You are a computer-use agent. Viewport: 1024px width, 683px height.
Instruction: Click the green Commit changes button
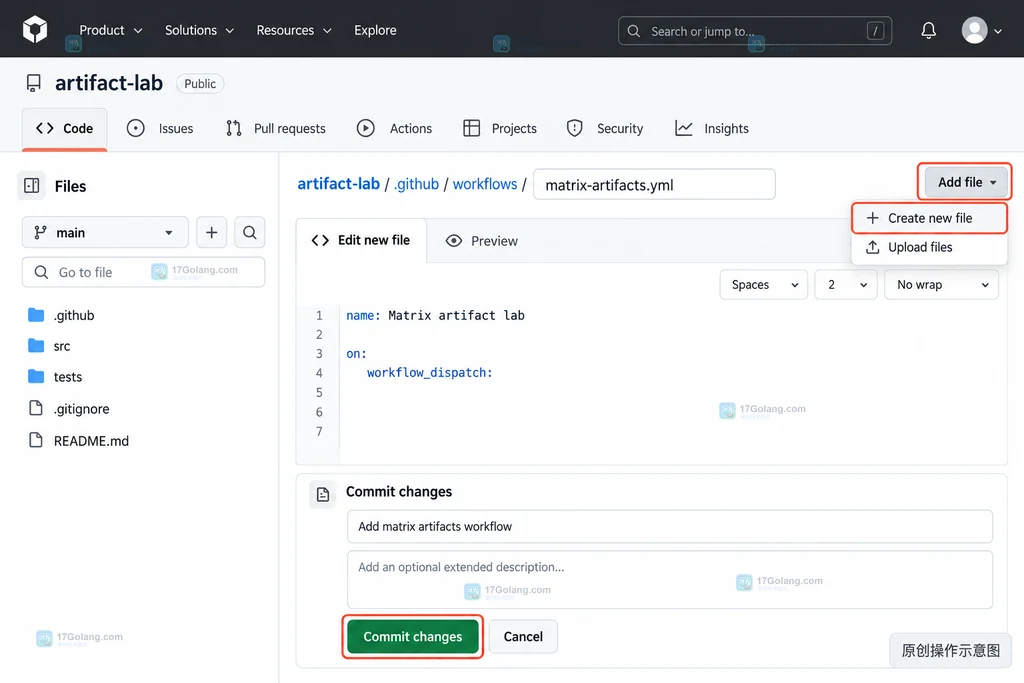(413, 637)
